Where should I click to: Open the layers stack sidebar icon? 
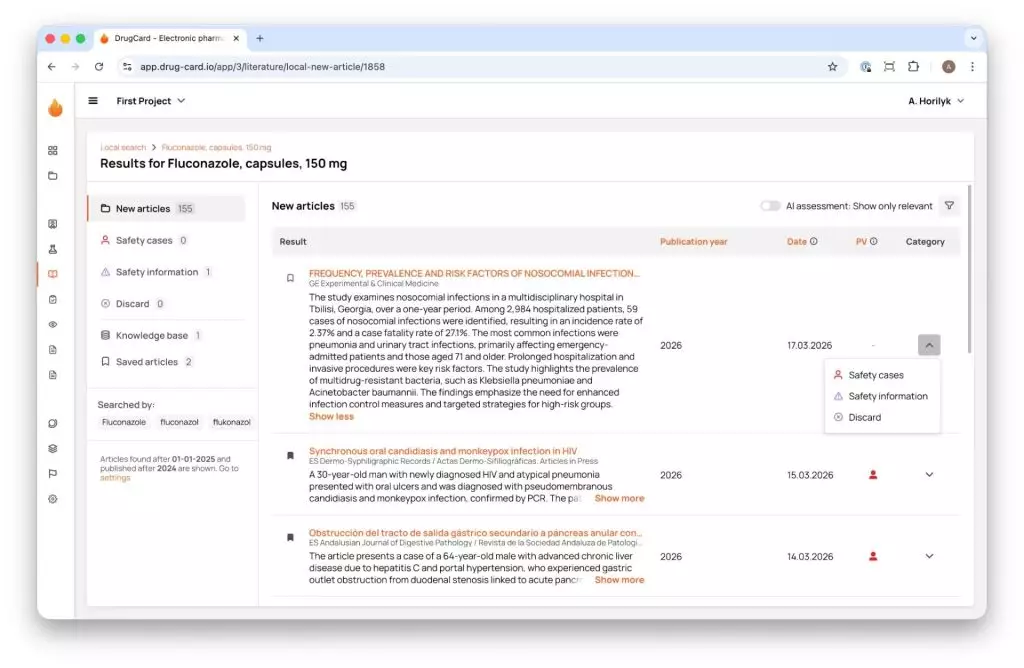coord(53,449)
